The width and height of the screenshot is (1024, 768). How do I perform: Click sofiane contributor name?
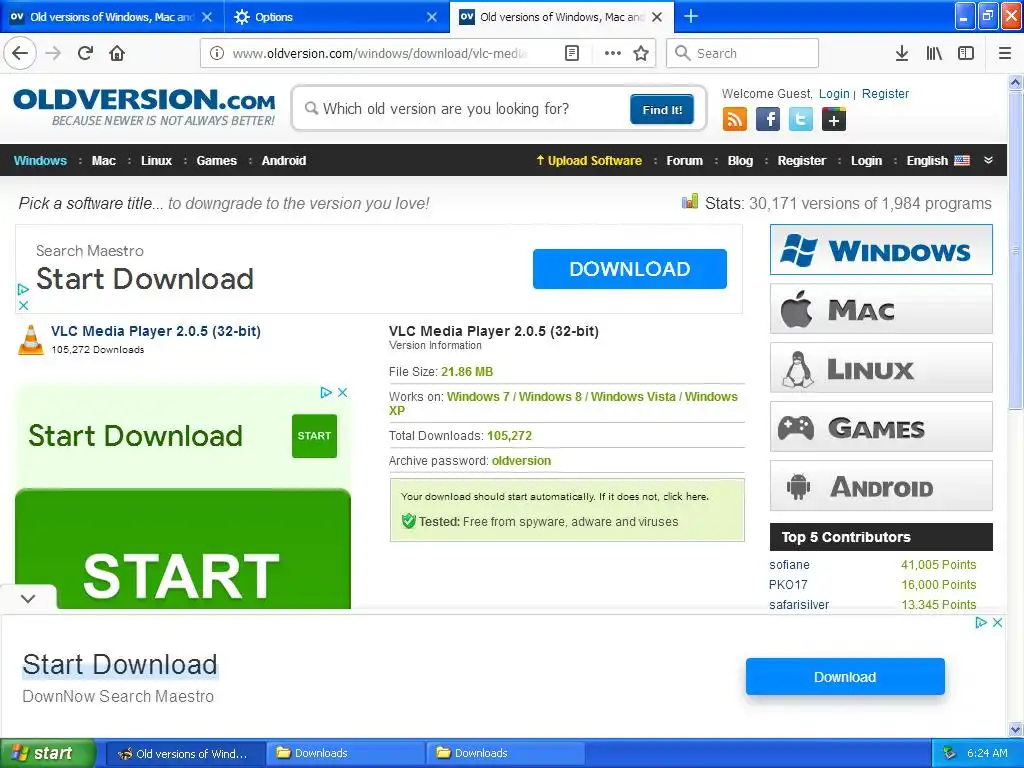789,565
